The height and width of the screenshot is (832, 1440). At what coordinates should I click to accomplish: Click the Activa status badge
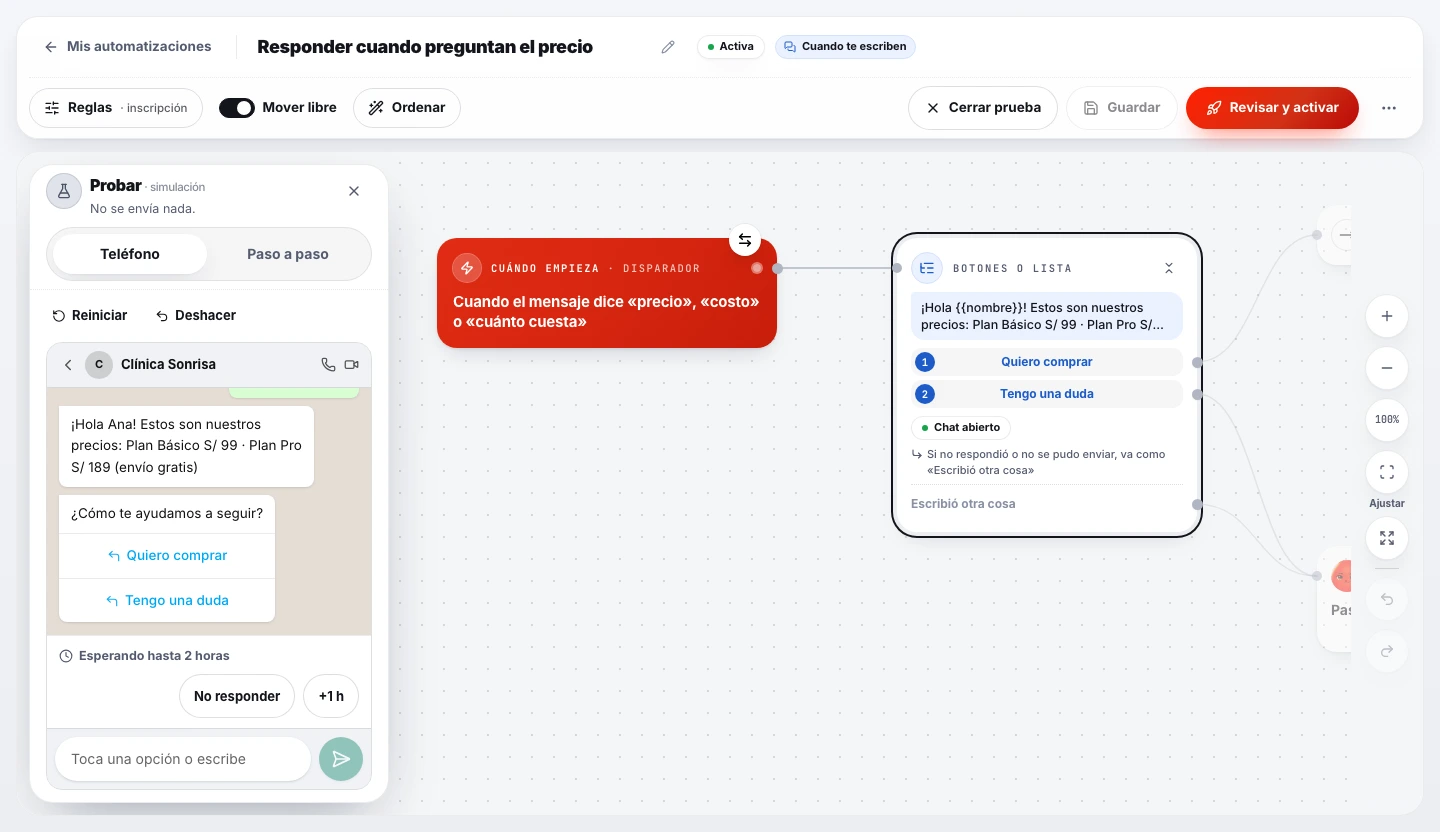point(731,47)
